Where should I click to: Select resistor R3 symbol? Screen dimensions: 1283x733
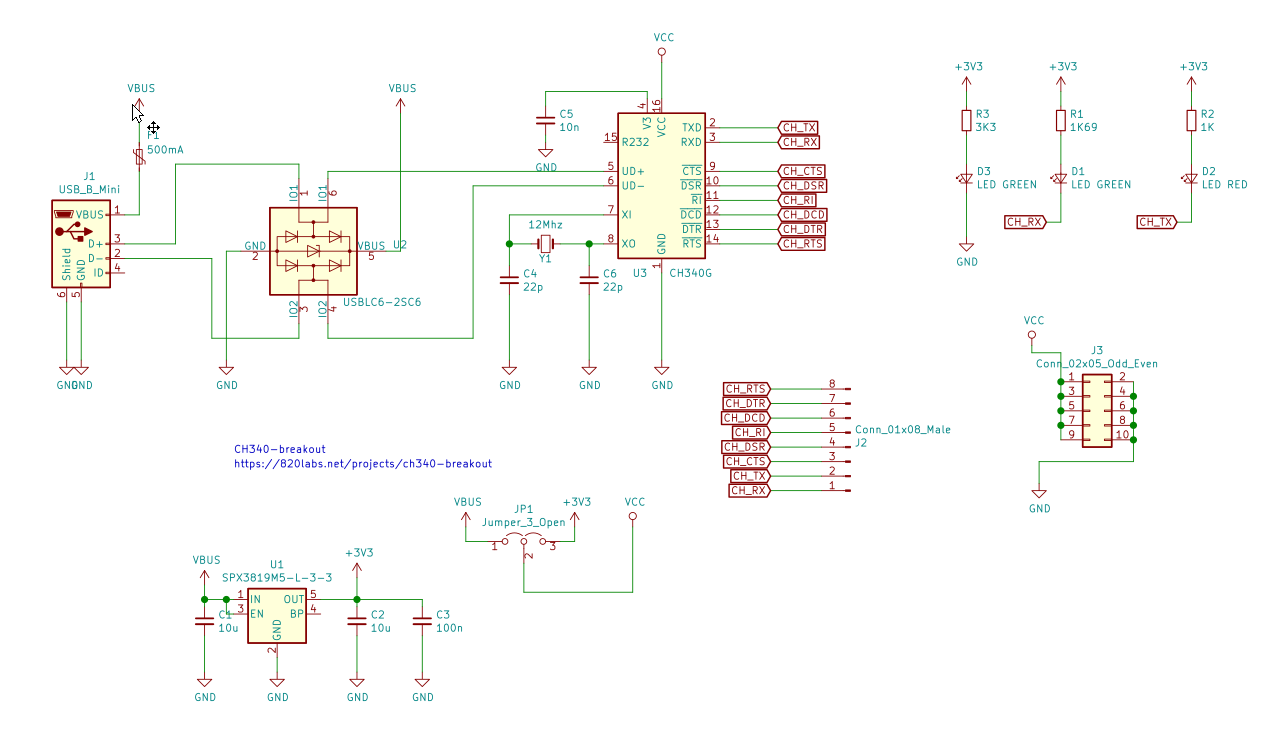coord(966,120)
